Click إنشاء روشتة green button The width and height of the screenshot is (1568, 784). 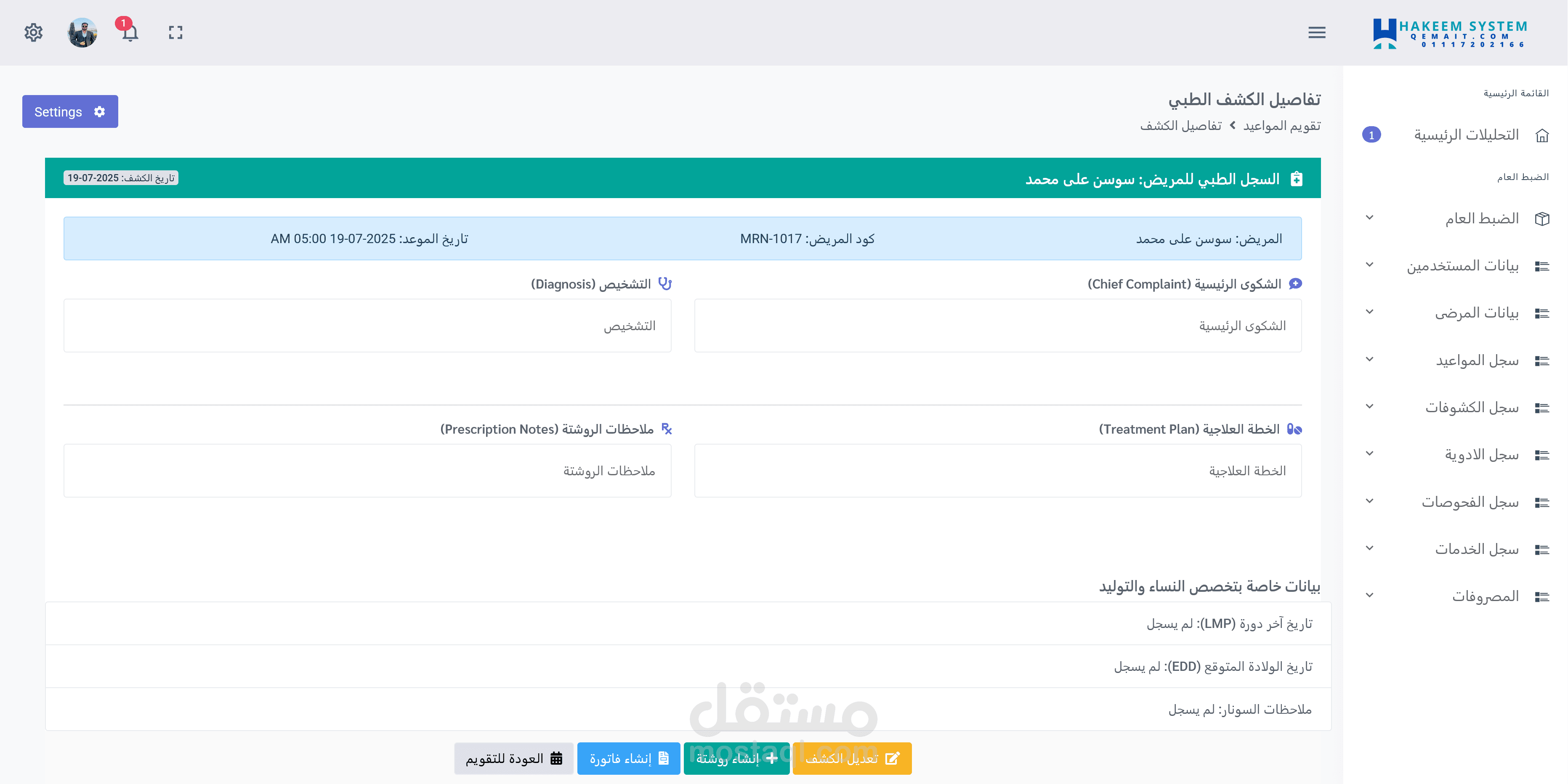click(736, 758)
